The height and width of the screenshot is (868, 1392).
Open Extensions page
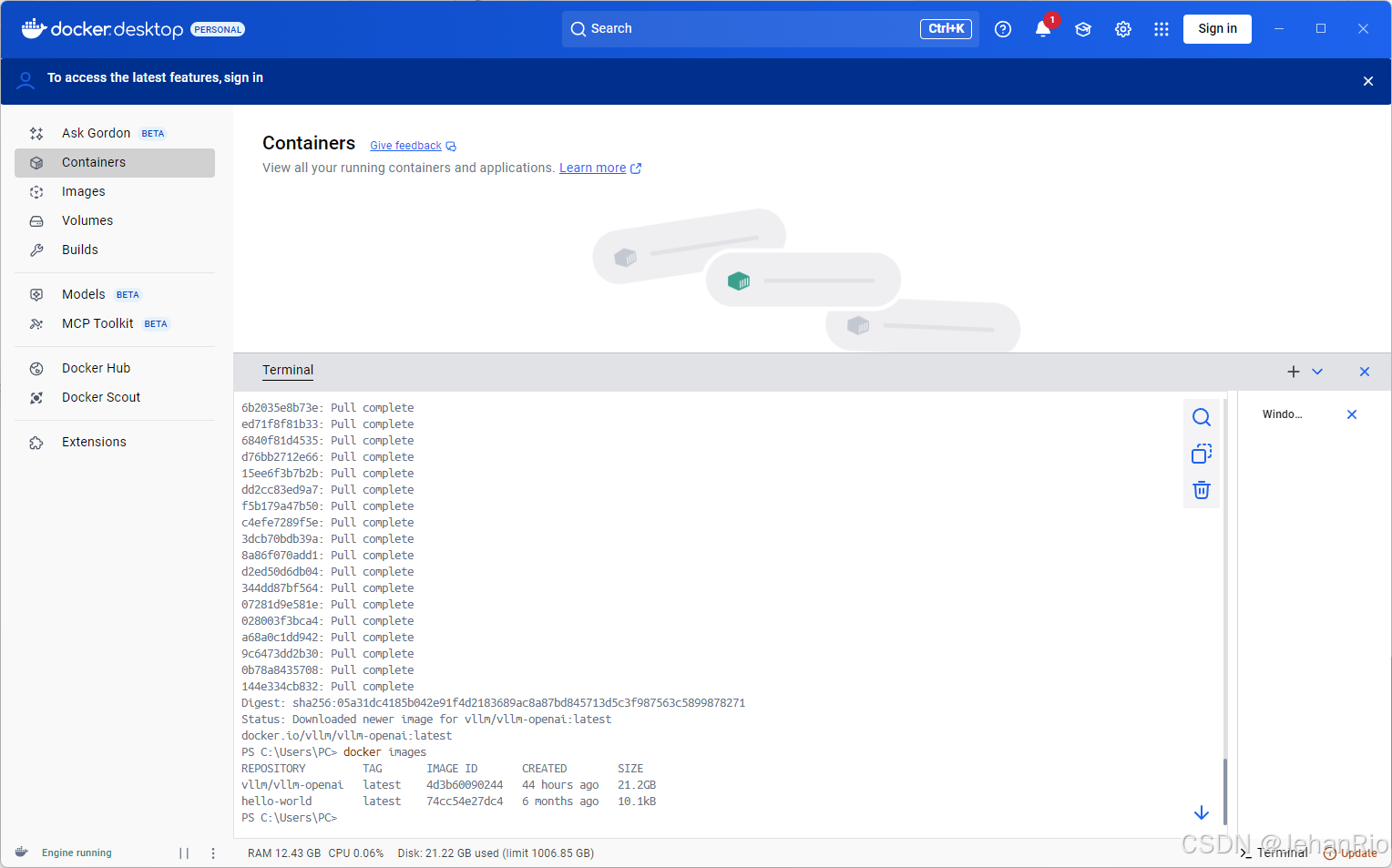[115, 442]
